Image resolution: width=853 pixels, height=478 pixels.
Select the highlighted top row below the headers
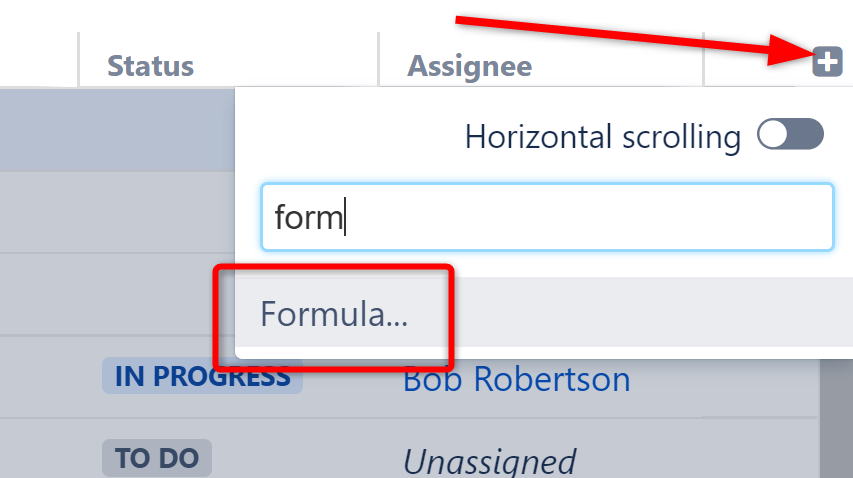pyautogui.click(x=115, y=130)
